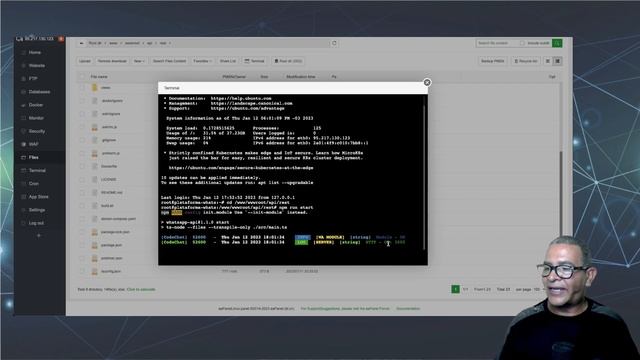Close the Terminal popup window
The height and width of the screenshot is (360, 640).
point(427,82)
